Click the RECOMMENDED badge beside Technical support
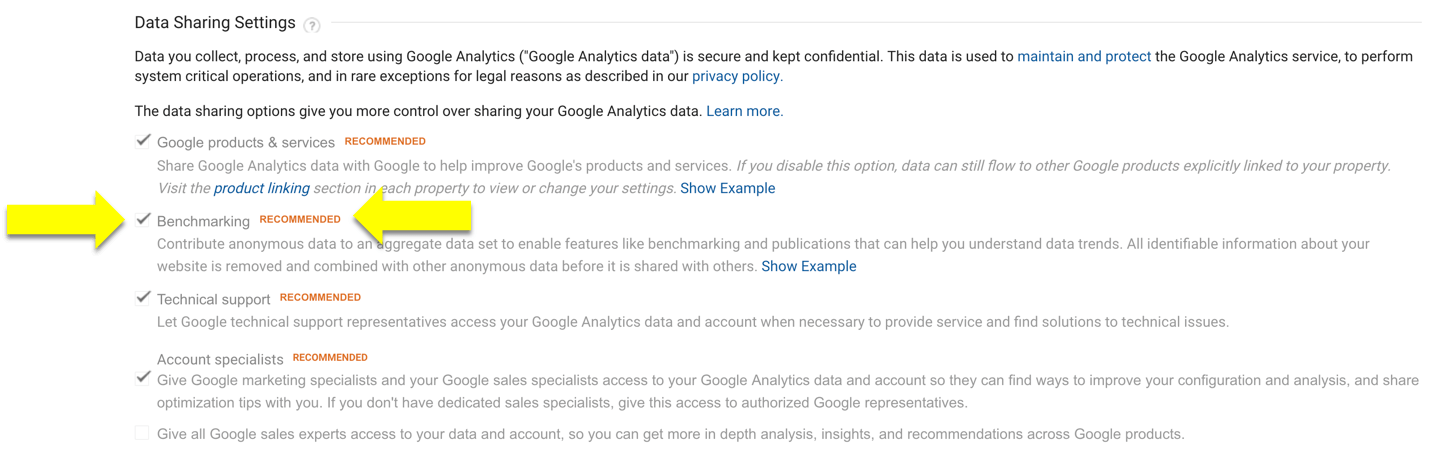The height and width of the screenshot is (458, 1441). click(320, 297)
